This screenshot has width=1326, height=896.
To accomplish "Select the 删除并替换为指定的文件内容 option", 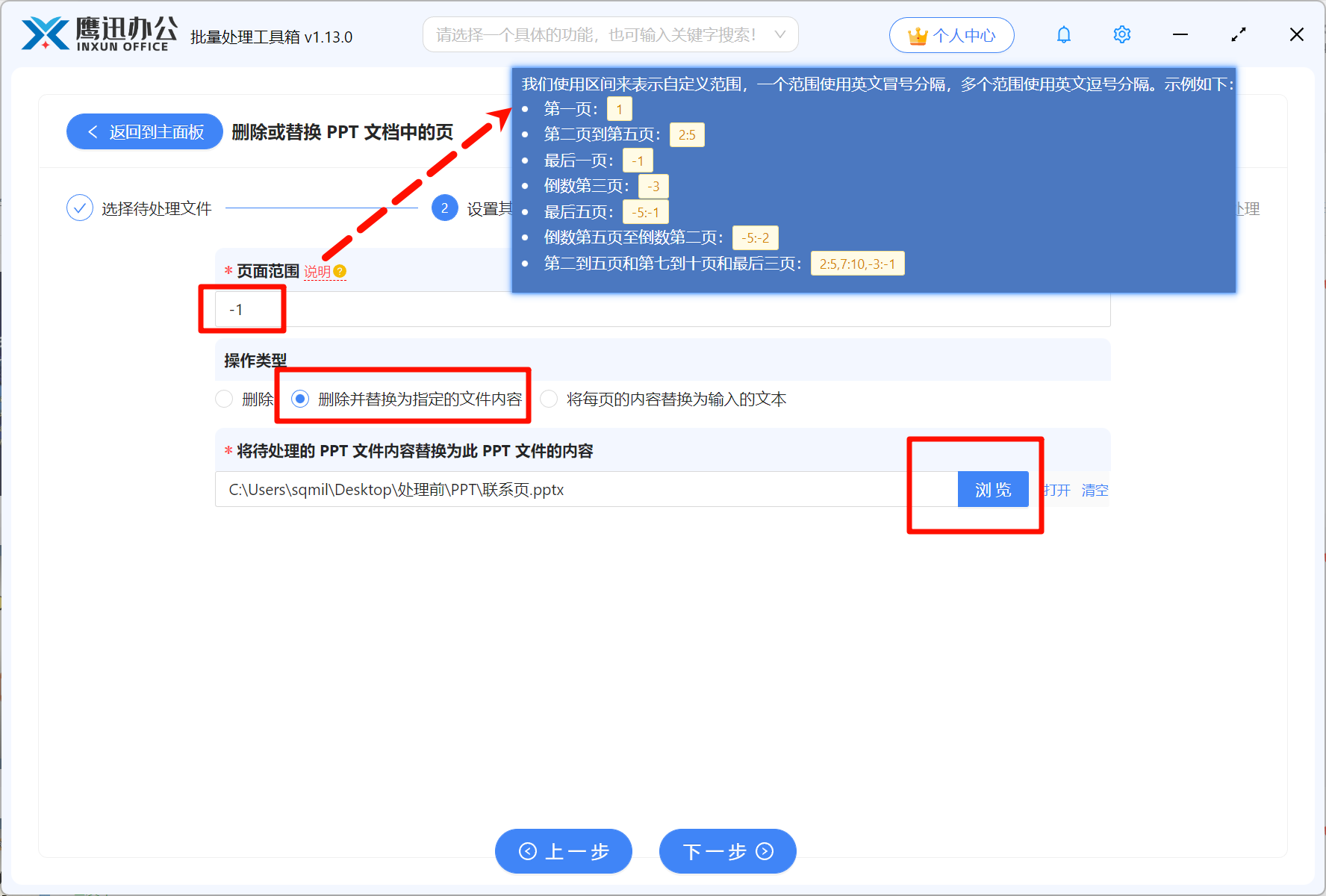I will (301, 399).
